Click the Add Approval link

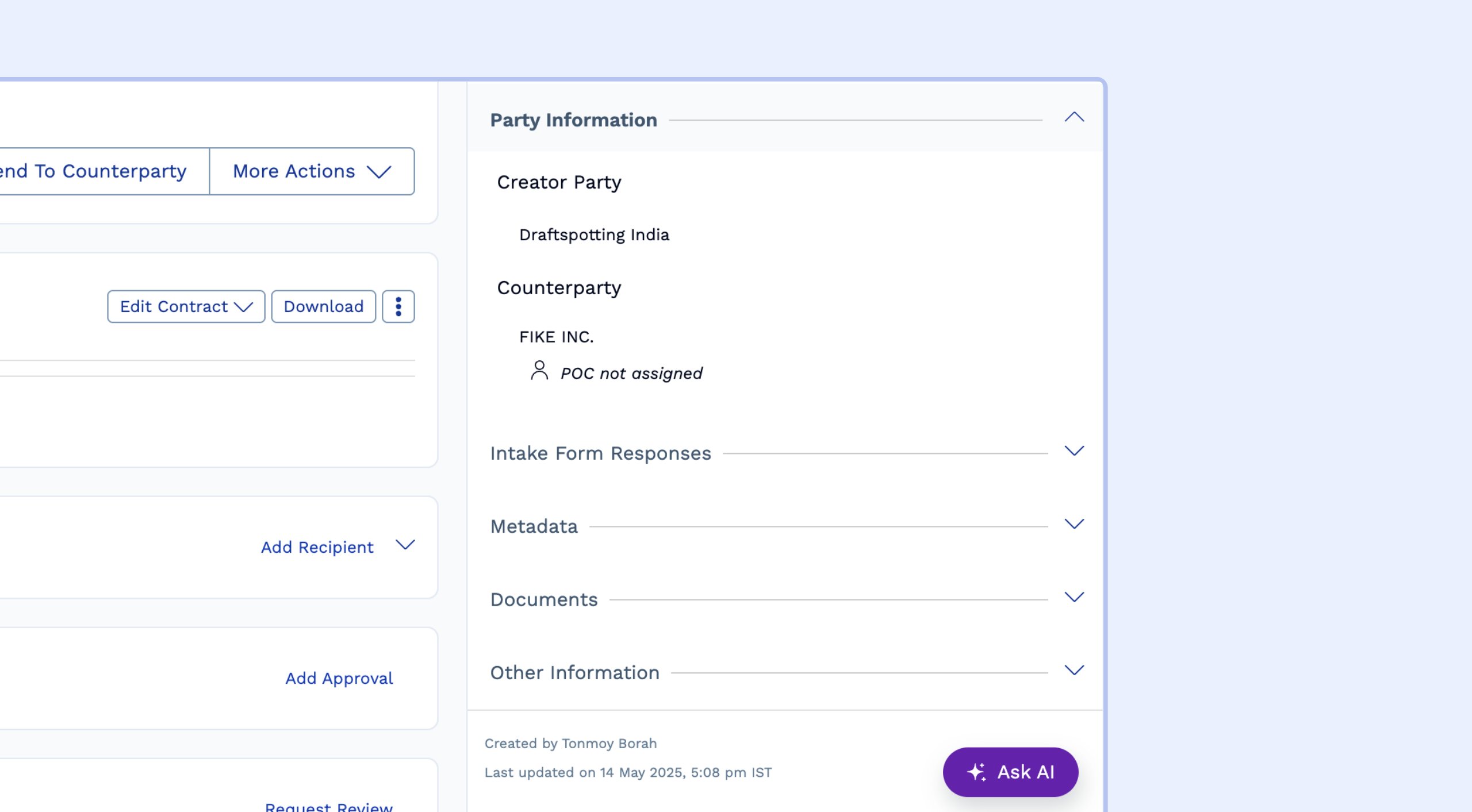339,678
